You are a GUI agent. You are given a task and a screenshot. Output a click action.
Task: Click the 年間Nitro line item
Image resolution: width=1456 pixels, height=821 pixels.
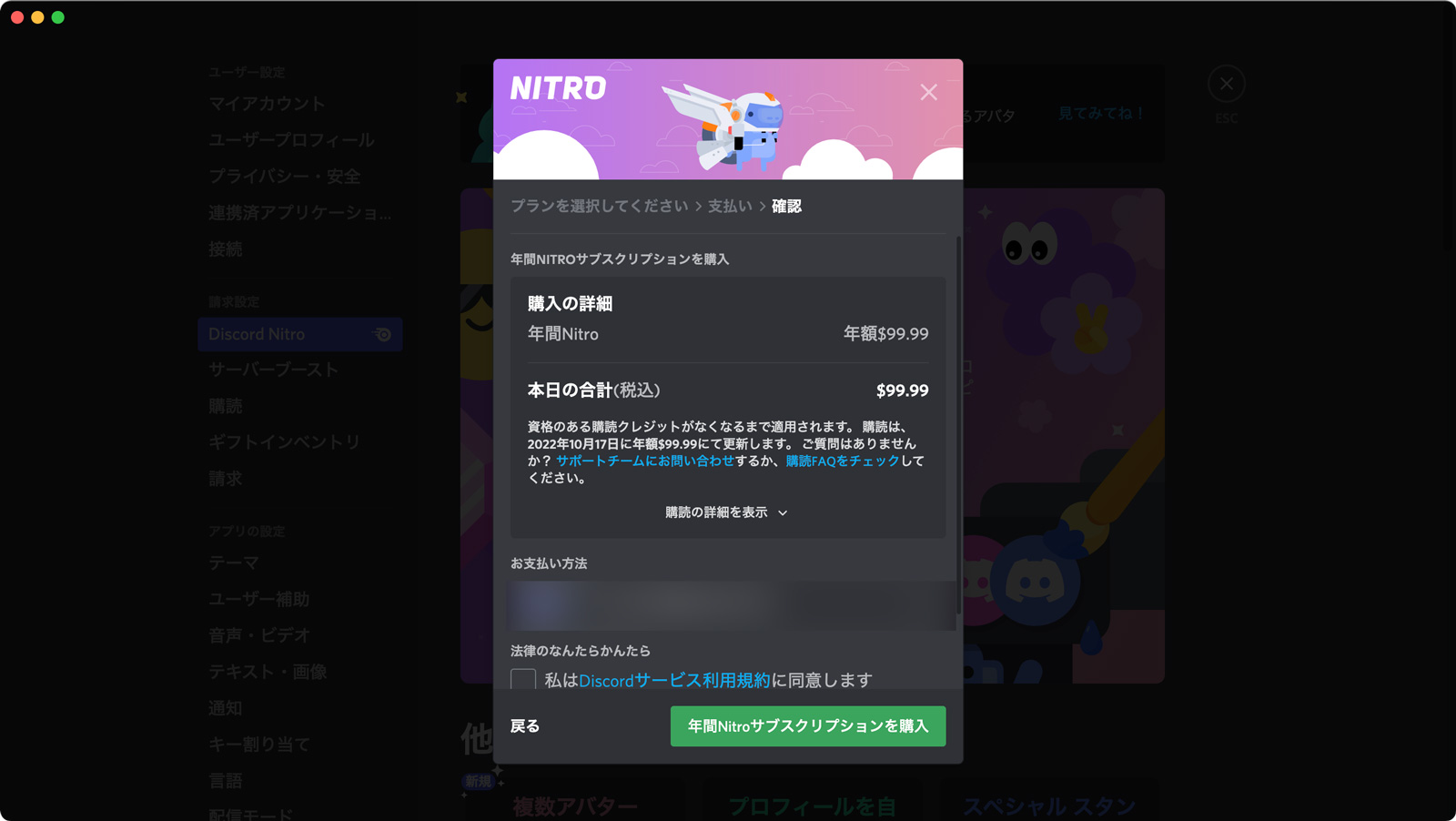pos(563,334)
